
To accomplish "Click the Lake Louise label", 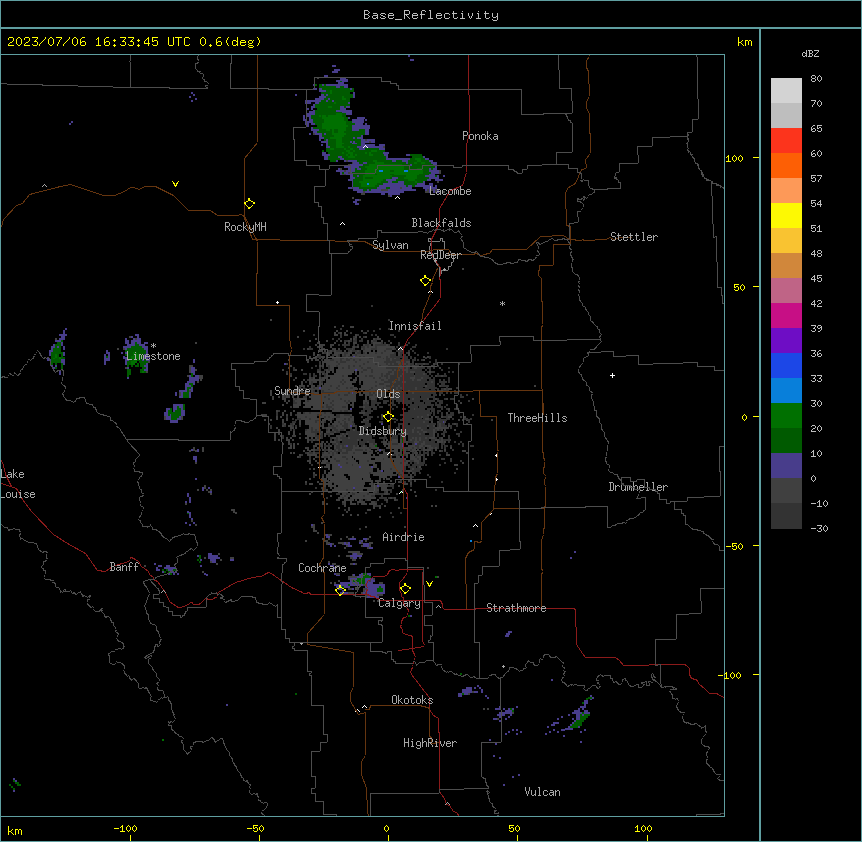I will [x=18, y=484].
